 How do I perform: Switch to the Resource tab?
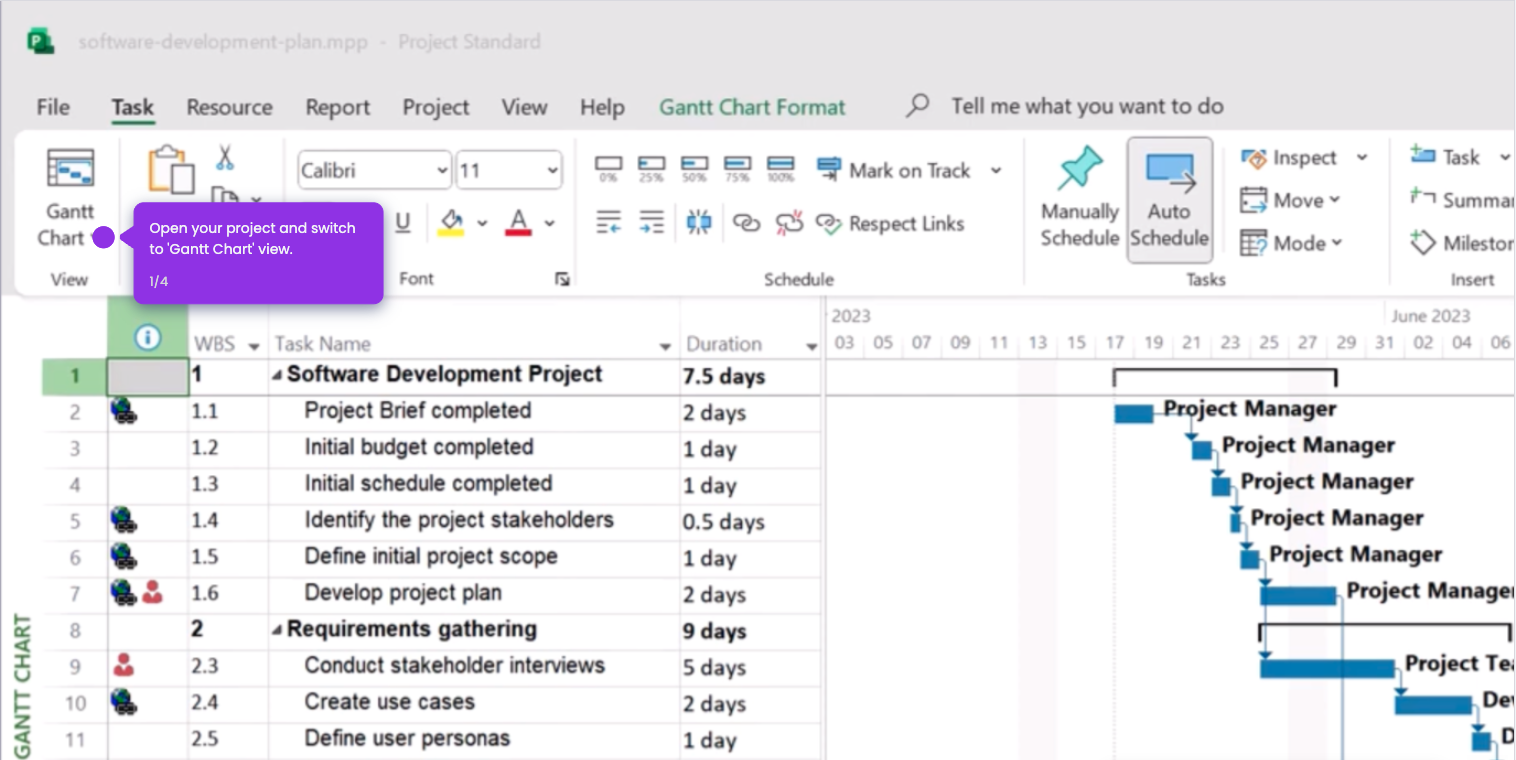[x=229, y=107]
